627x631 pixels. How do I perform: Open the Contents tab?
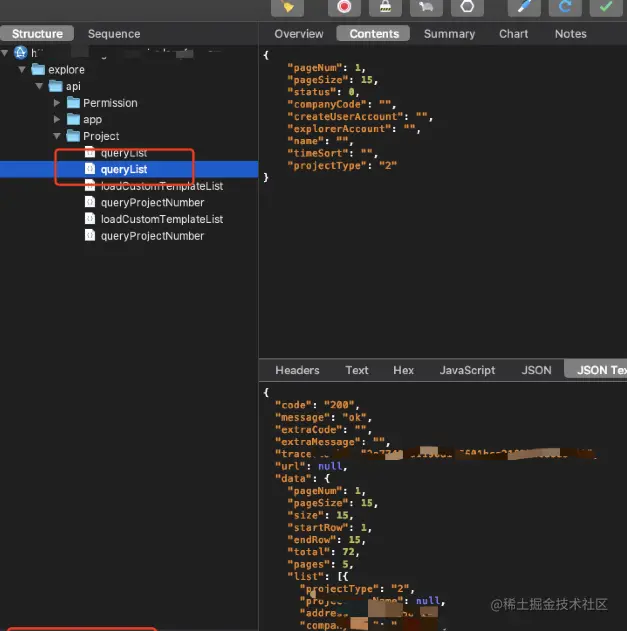373,33
